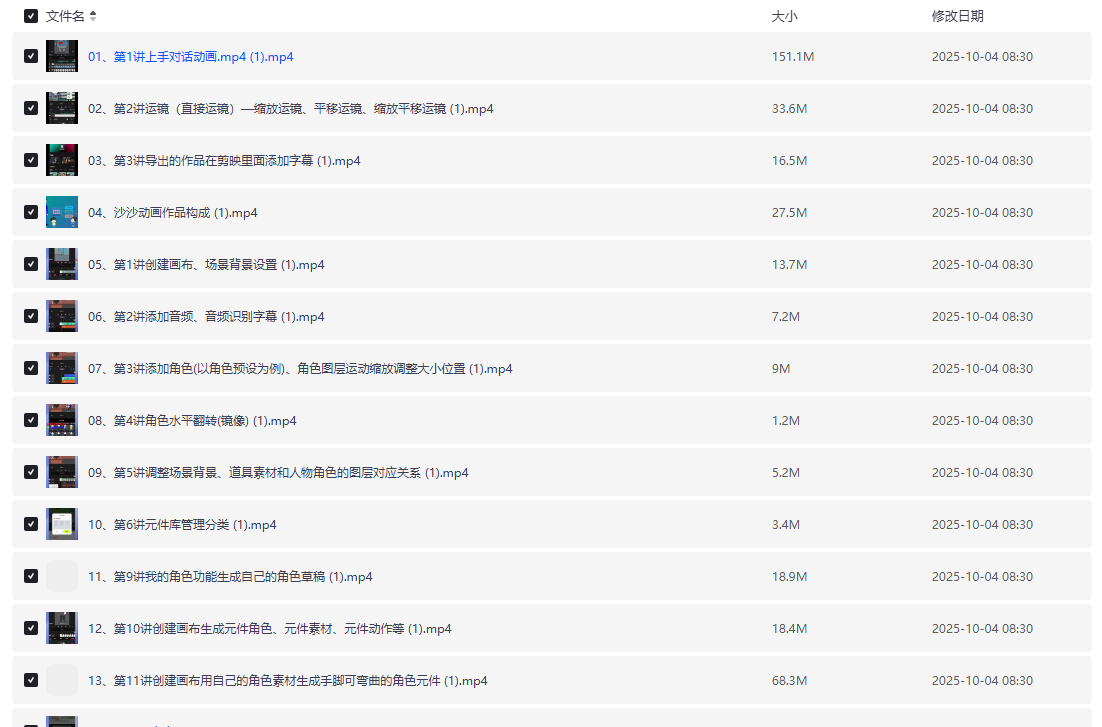Open 05、第1讲创建画布、场景背景设置 file
This screenshot has height=727, width=1102.
[x=206, y=265]
